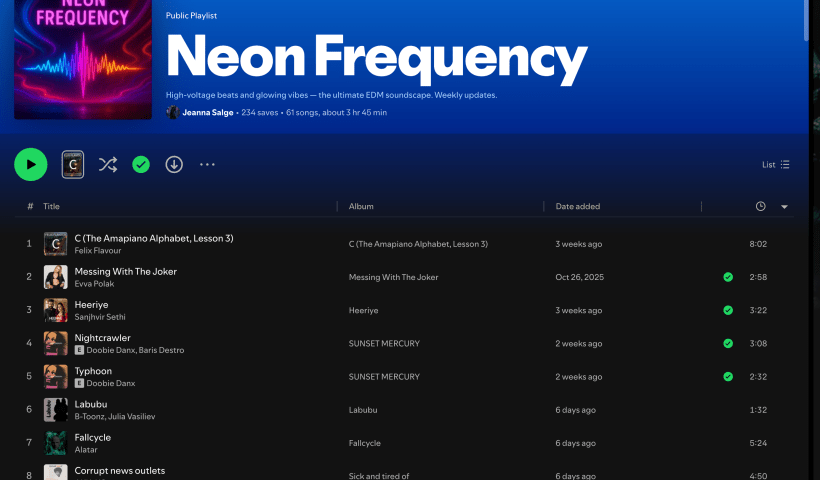Uncheck saved checkmark on Typhoon row
Screen dimensions: 820x480
tap(728, 377)
